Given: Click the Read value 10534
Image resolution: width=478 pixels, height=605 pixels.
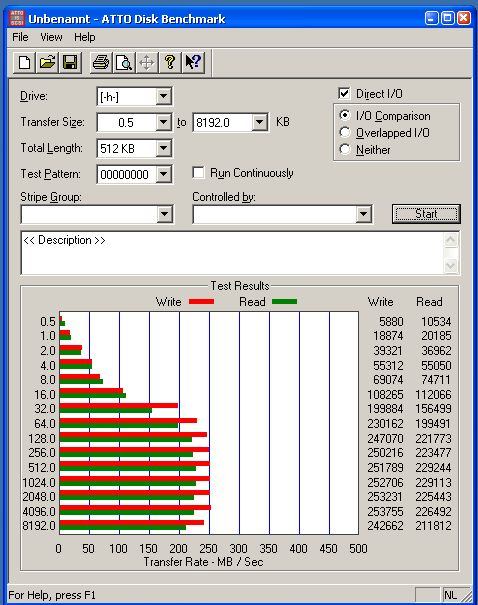Looking at the screenshot, I should coord(436,321).
